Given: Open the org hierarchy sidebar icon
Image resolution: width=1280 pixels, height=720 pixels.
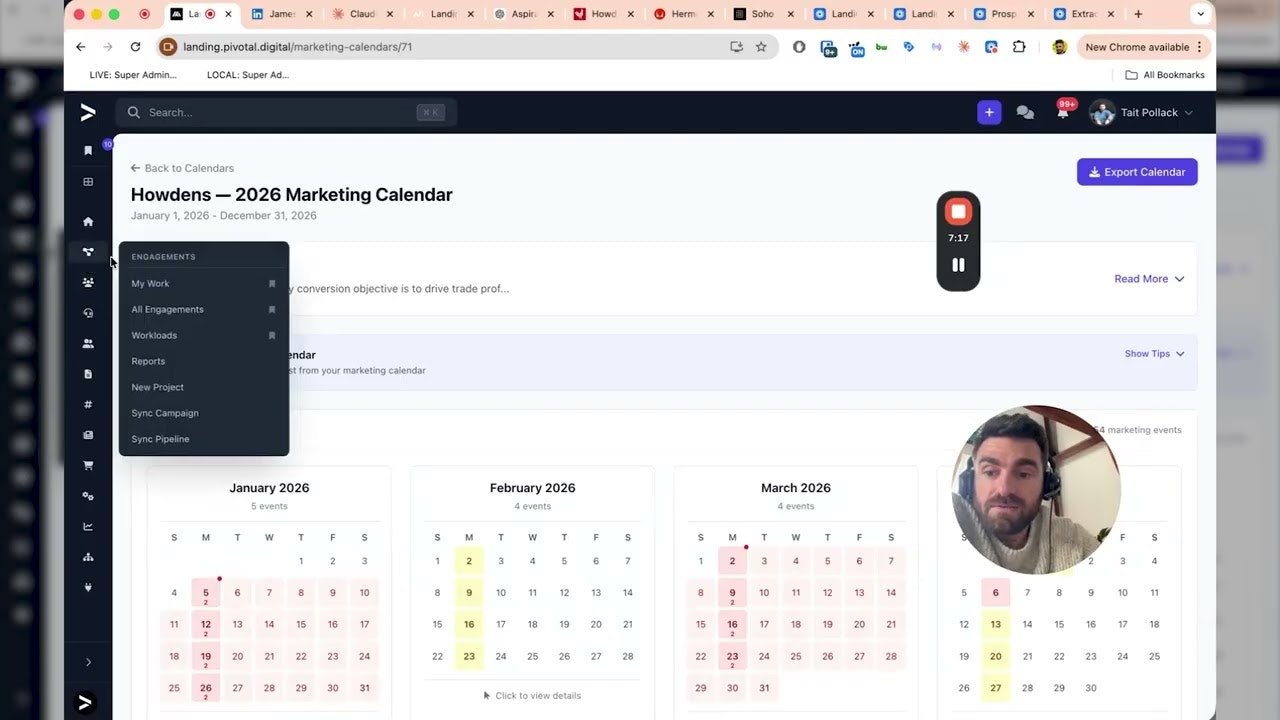Looking at the screenshot, I should [88, 557].
